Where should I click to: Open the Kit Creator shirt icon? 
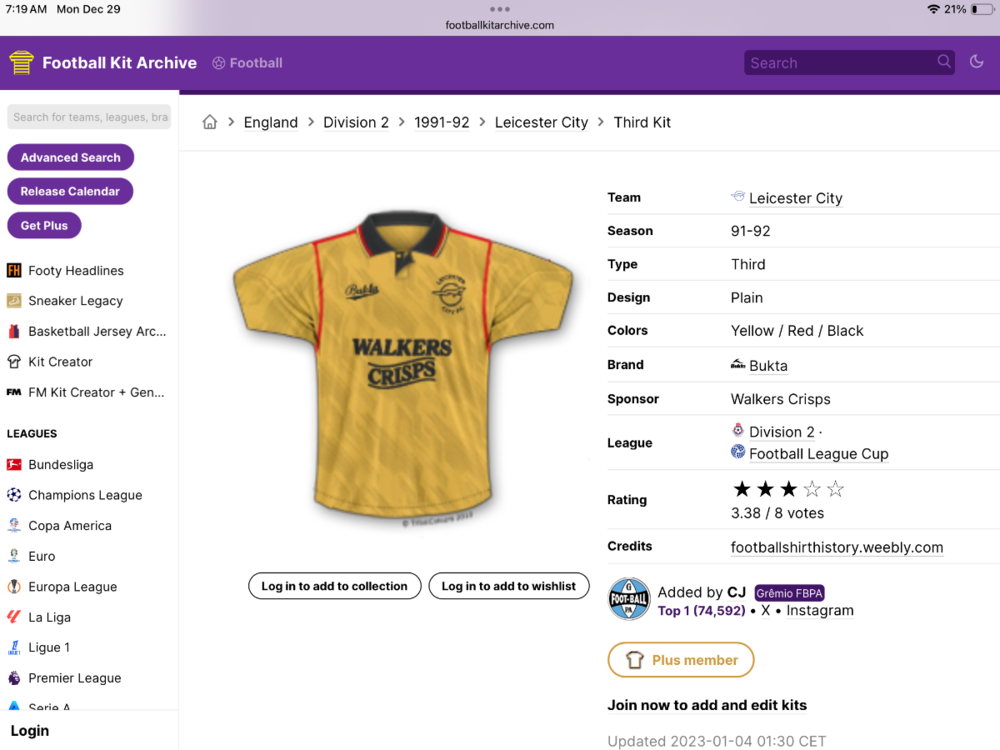click(x=14, y=362)
